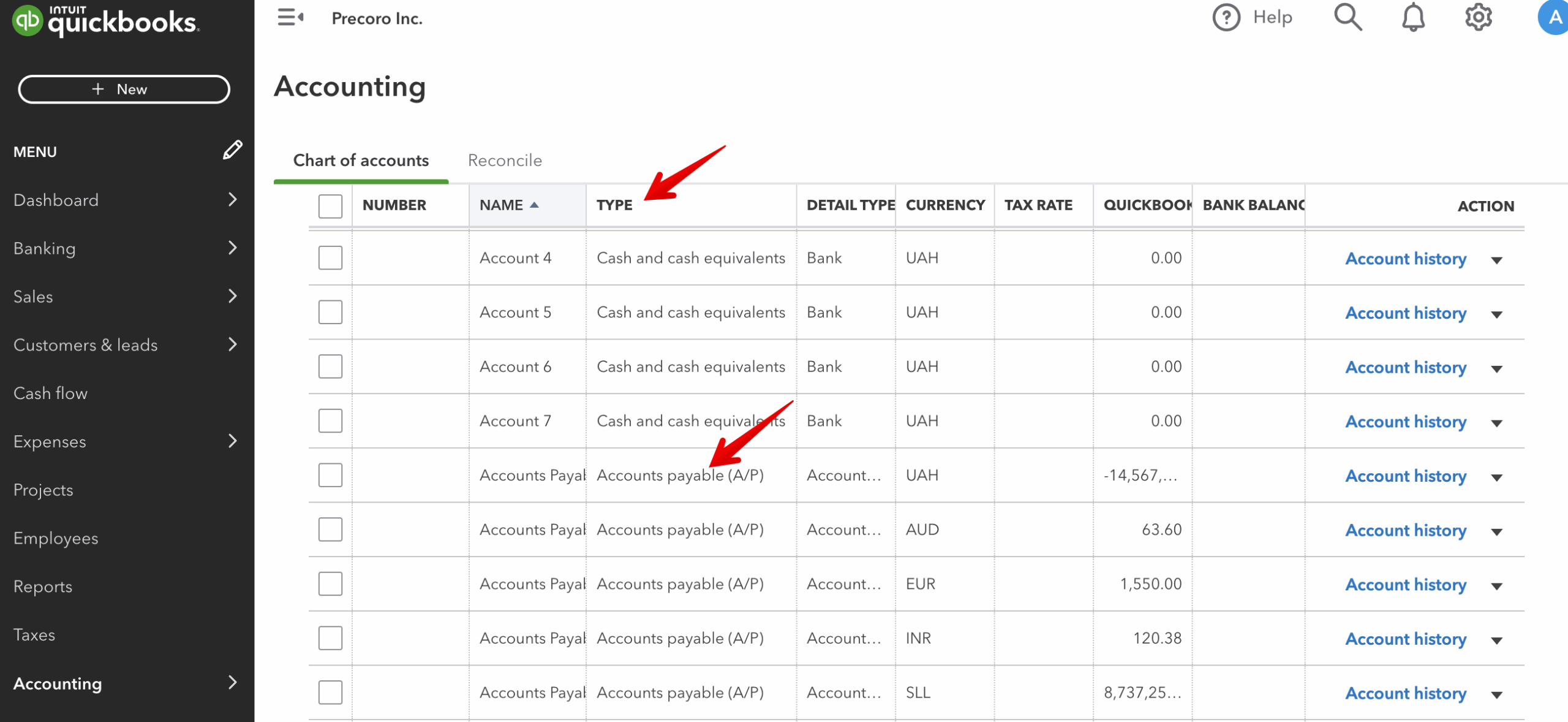Image resolution: width=1568 pixels, height=722 pixels.
Task: Click the New button
Action: tap(124, 89)
